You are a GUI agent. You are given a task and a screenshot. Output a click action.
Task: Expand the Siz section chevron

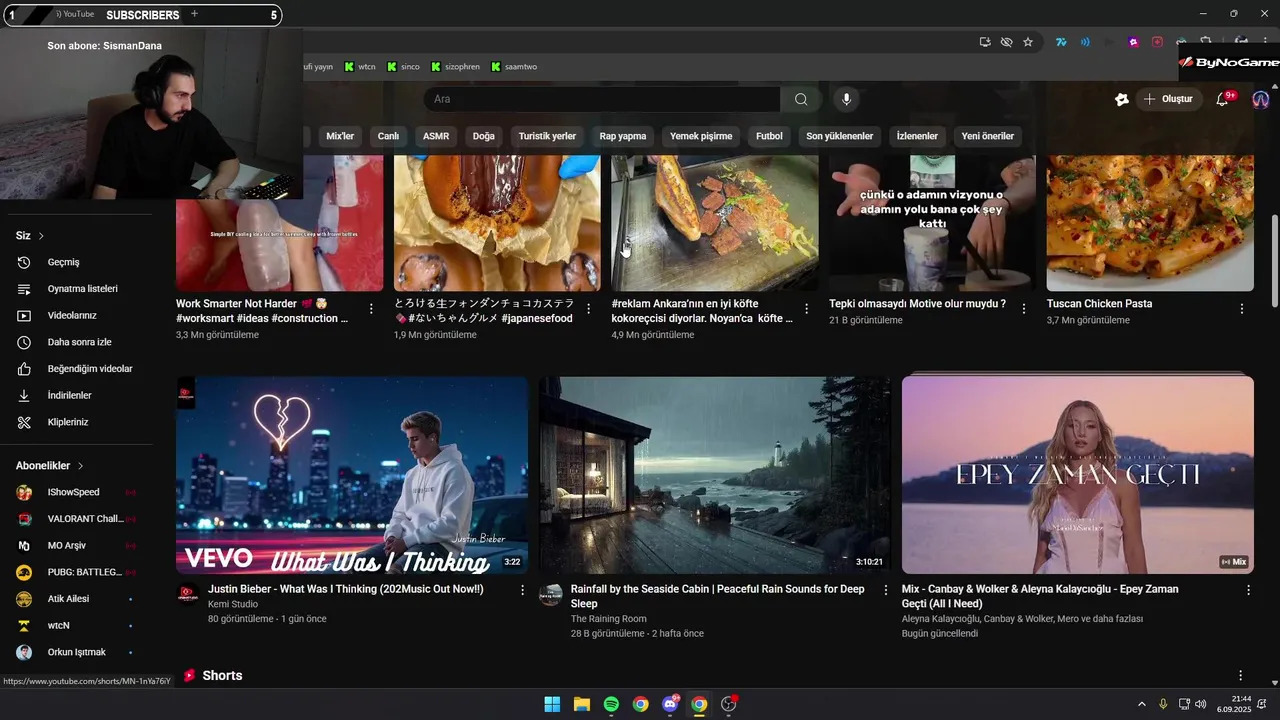coord(41,236)
